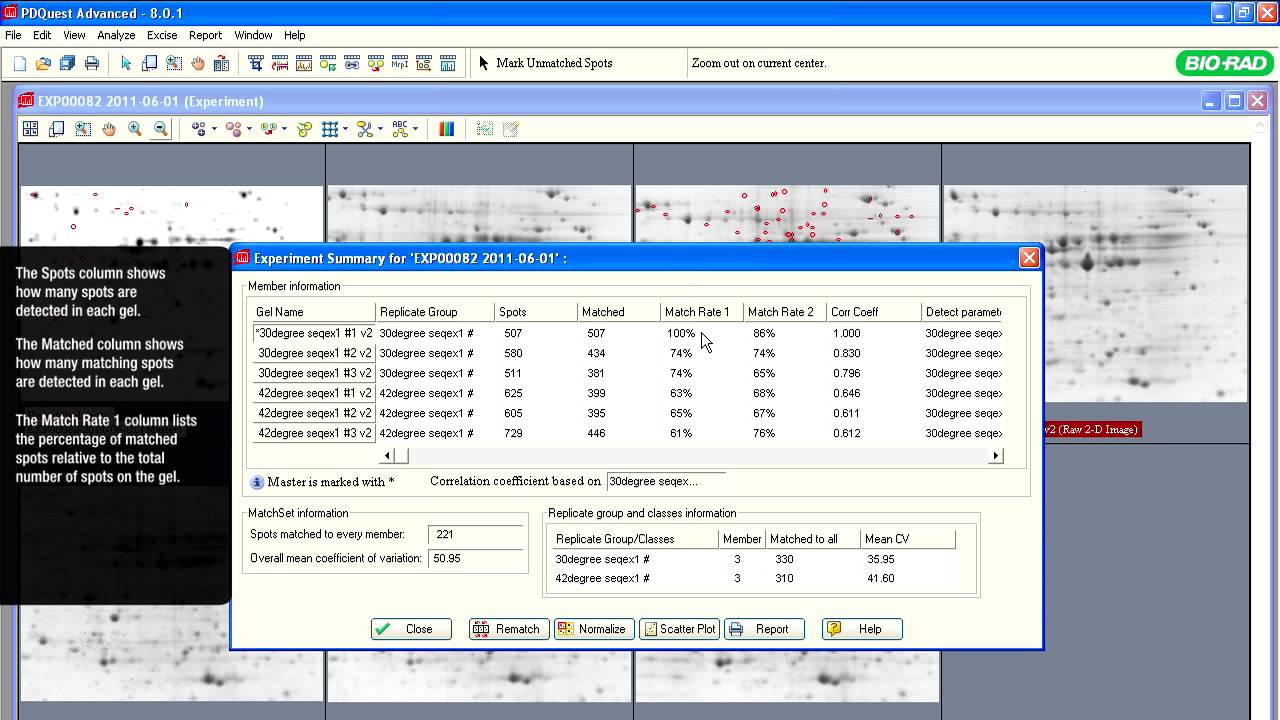Screen dimensions: 1280x720
Task: Click the Gel Name column header
Action: [x=314, y=312]
